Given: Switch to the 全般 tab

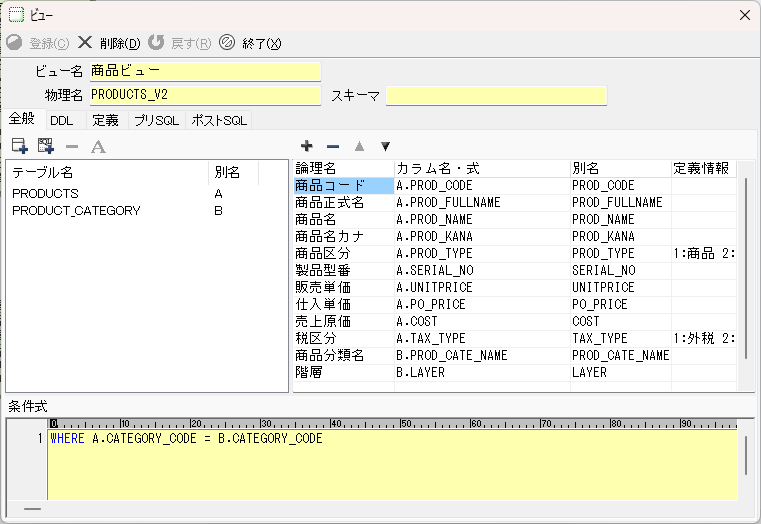Looking at the screenshot, I should coord(22,118).
